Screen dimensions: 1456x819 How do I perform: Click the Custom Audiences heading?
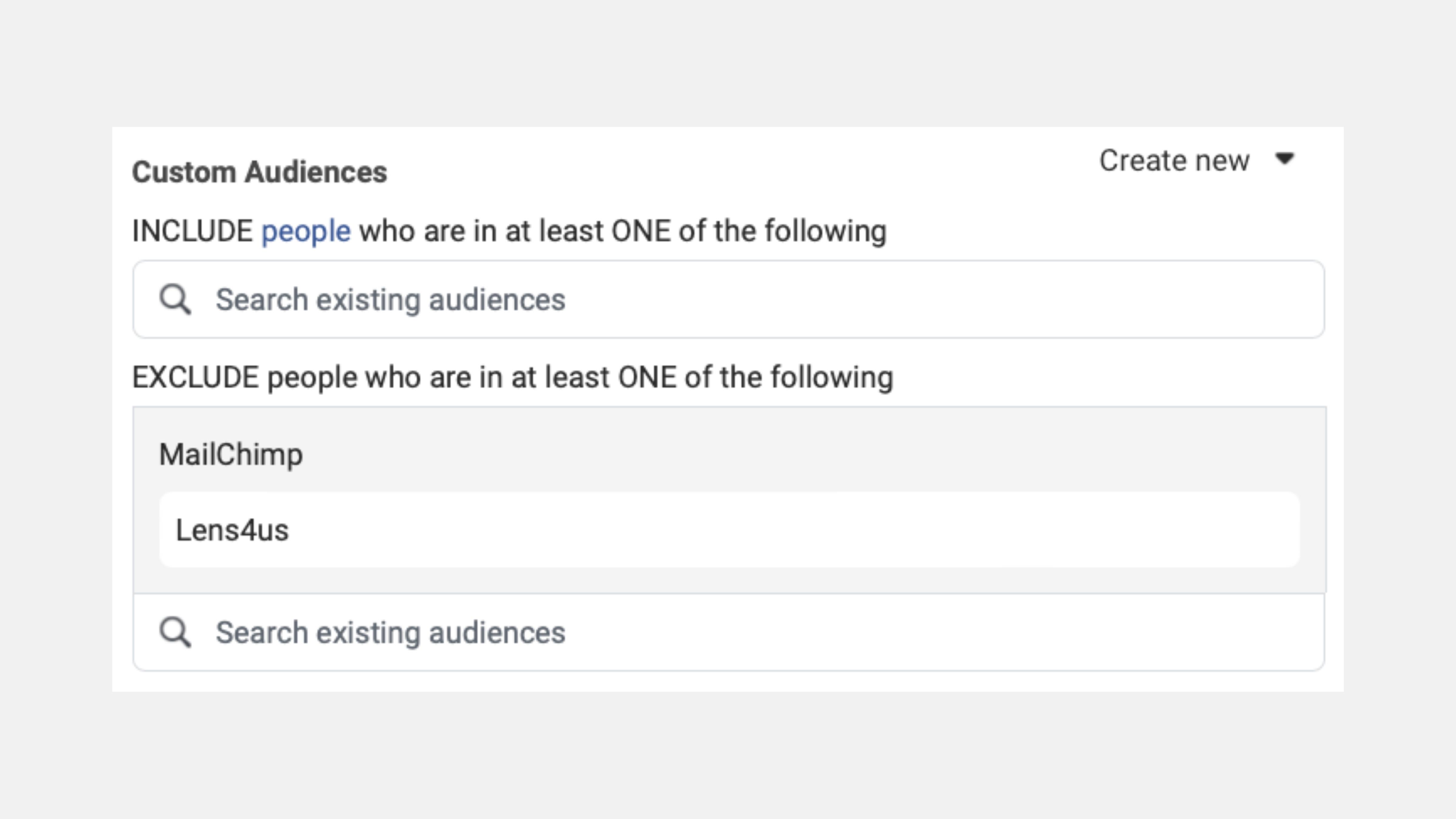(x=259, y=172)
